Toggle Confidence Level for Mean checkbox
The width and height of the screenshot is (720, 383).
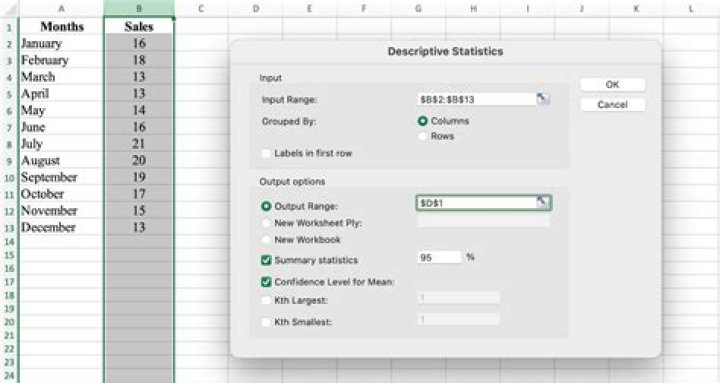[x=266, y=282]
